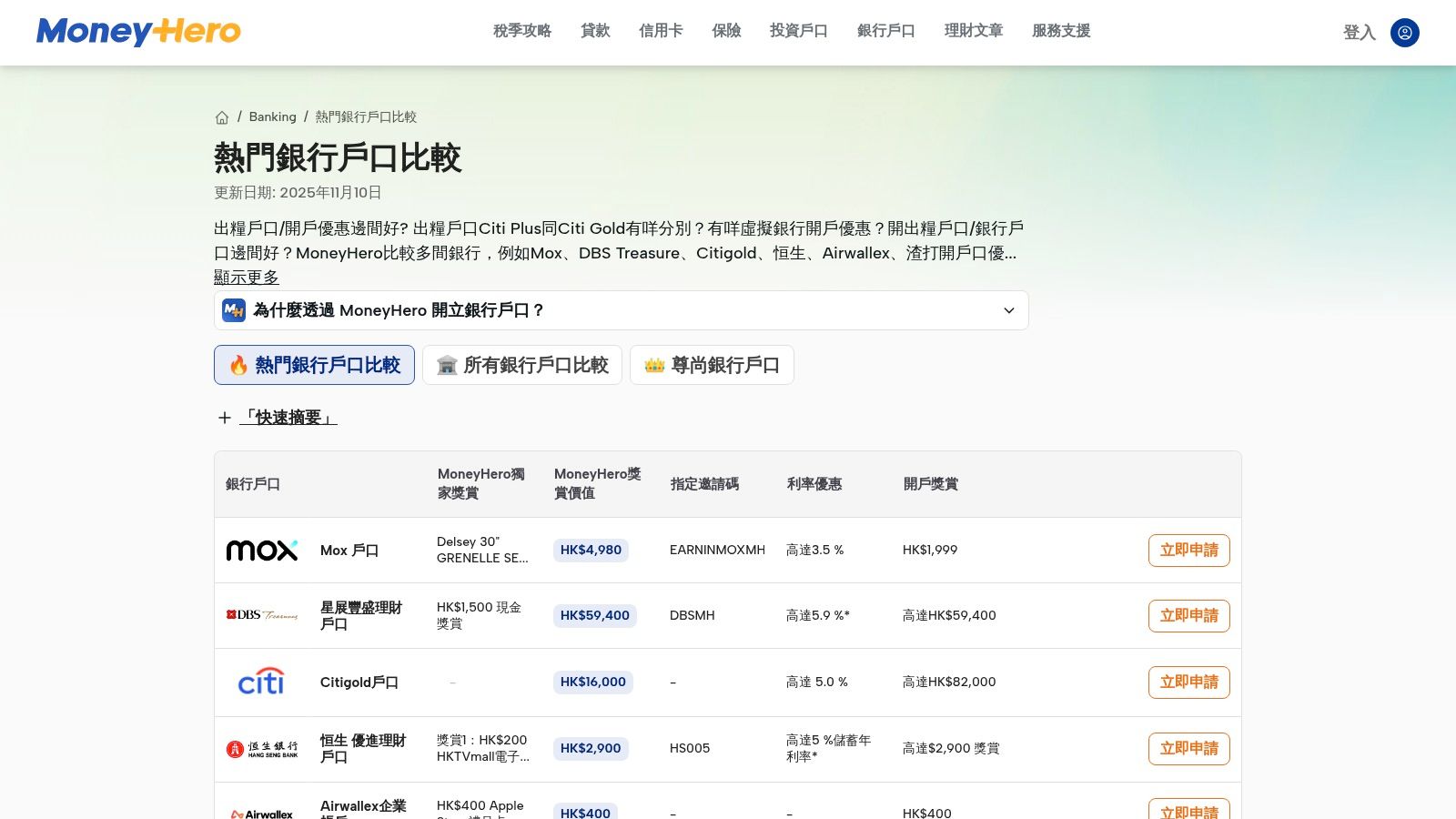Click the MoneyHero logo
1456x819 pixels.
point(138,32)
